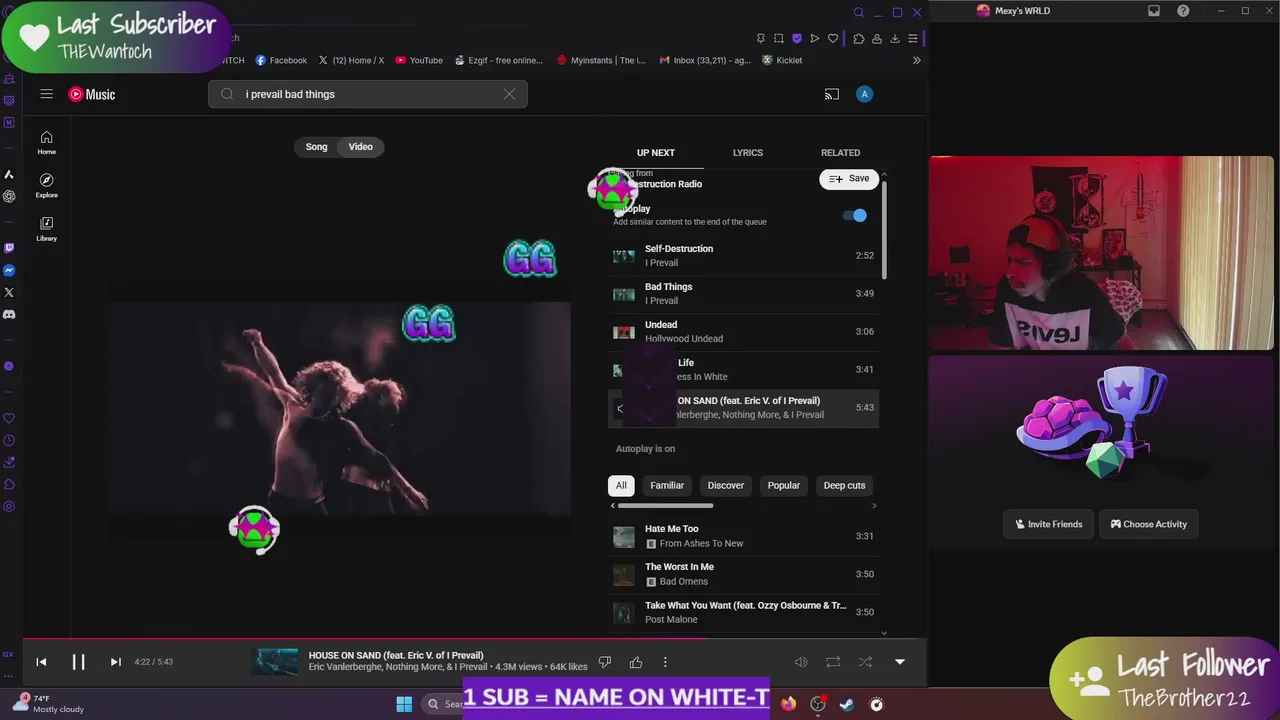This screenshot has height=720, width=1280.
Task: Open the Facebook bookmark
Action: pyautogui.click(x=281, y=60)
